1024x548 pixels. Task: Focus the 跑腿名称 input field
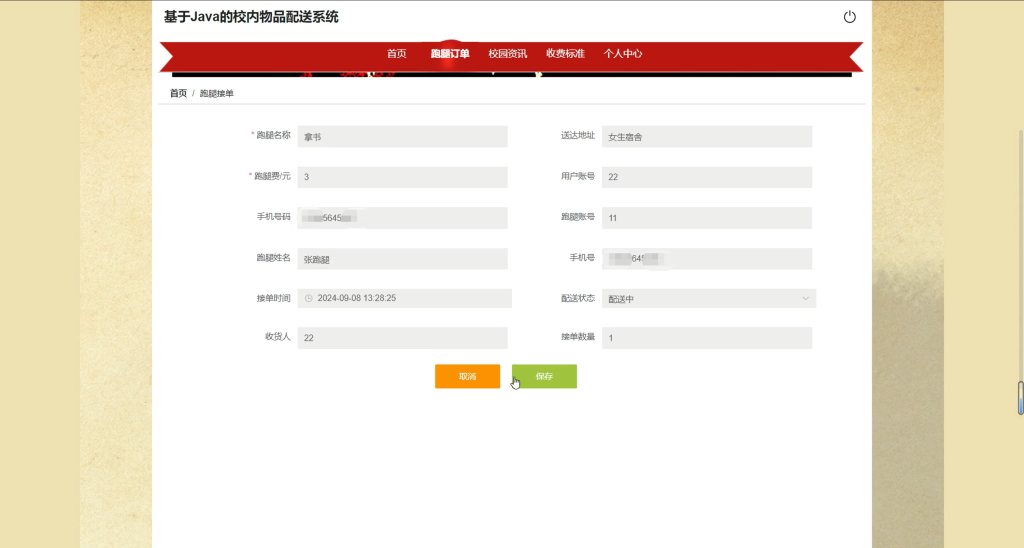[402, 137]
